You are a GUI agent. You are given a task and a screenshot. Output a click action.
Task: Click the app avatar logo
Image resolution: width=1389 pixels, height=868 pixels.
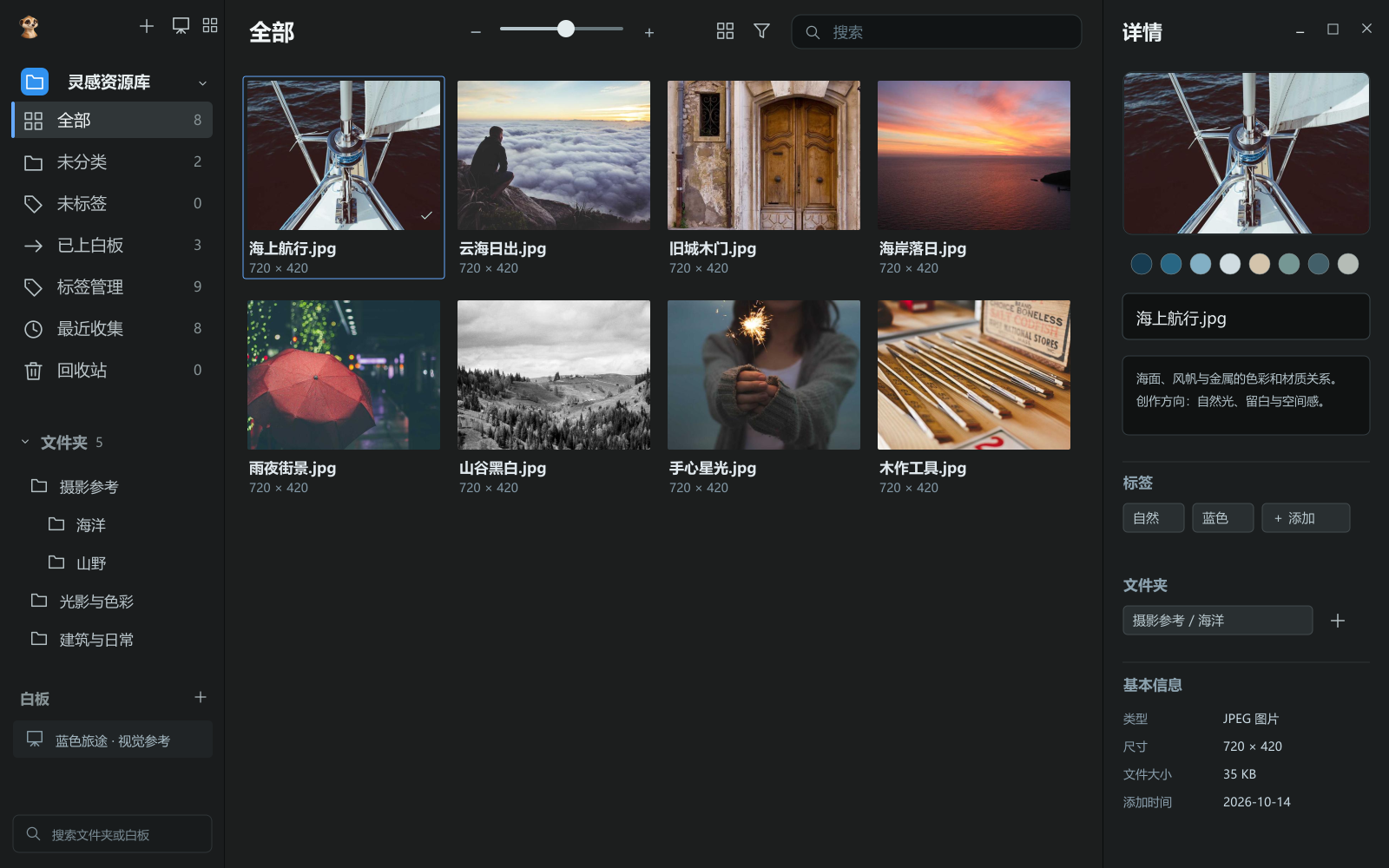click(x=30, y=27)
